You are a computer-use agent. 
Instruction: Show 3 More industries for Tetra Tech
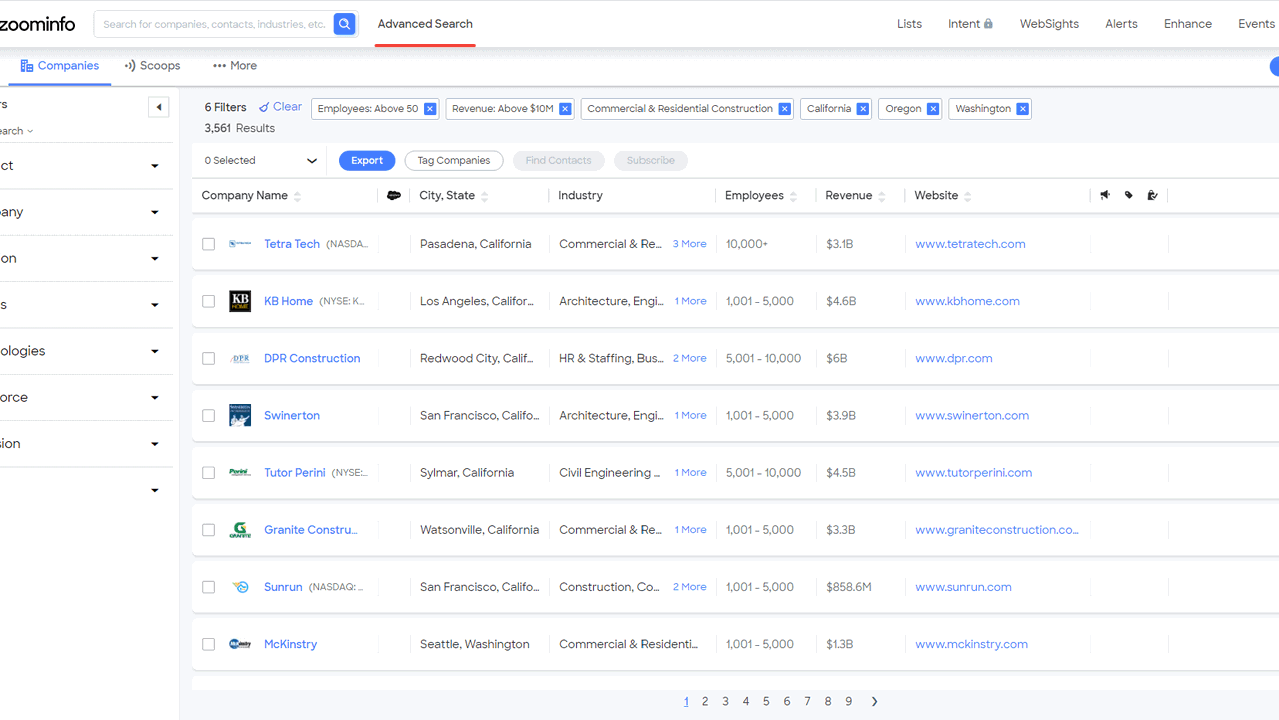pos(689,244)
